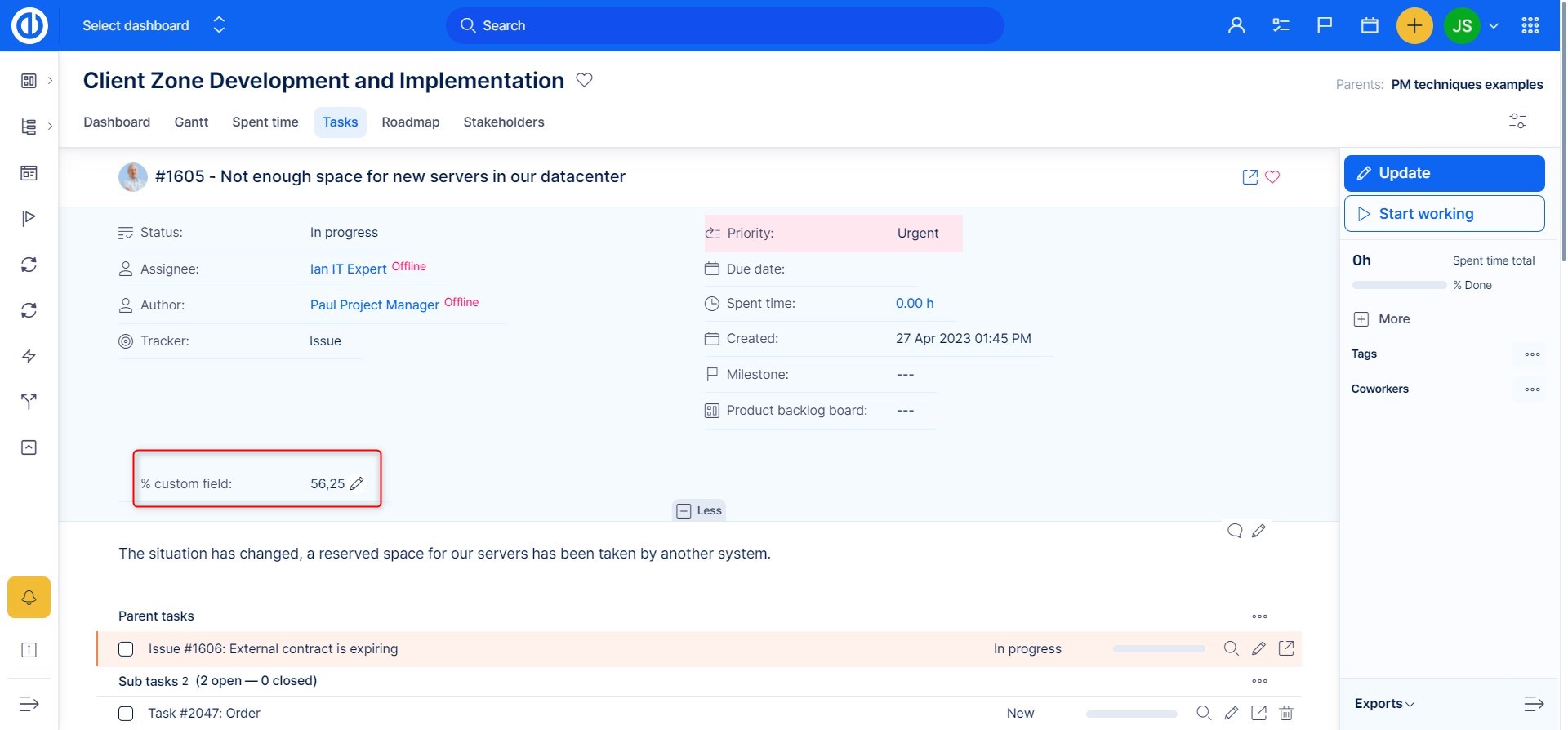Image resolution: width=1568 pixels, height=730 pixels.
Task: Click the yellow plus quick-add button
Action: [1414, 25]
